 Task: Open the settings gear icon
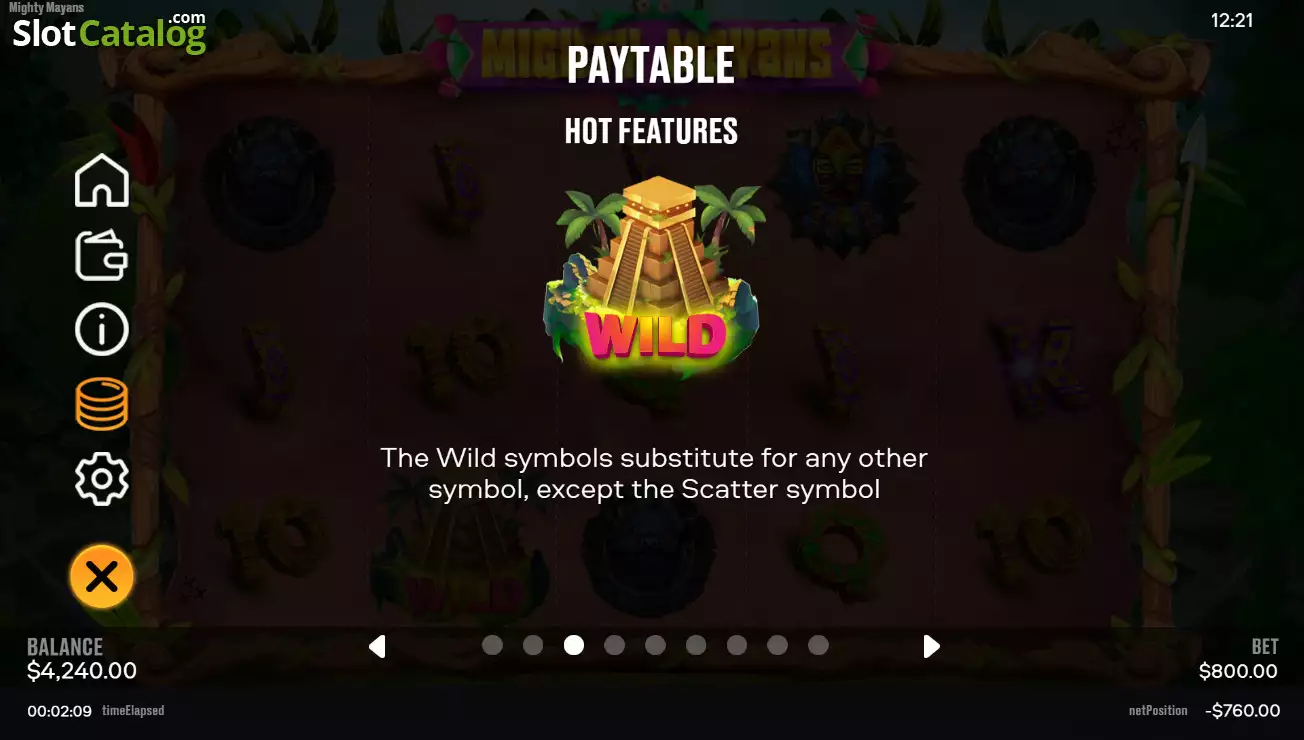coord(102,479)
